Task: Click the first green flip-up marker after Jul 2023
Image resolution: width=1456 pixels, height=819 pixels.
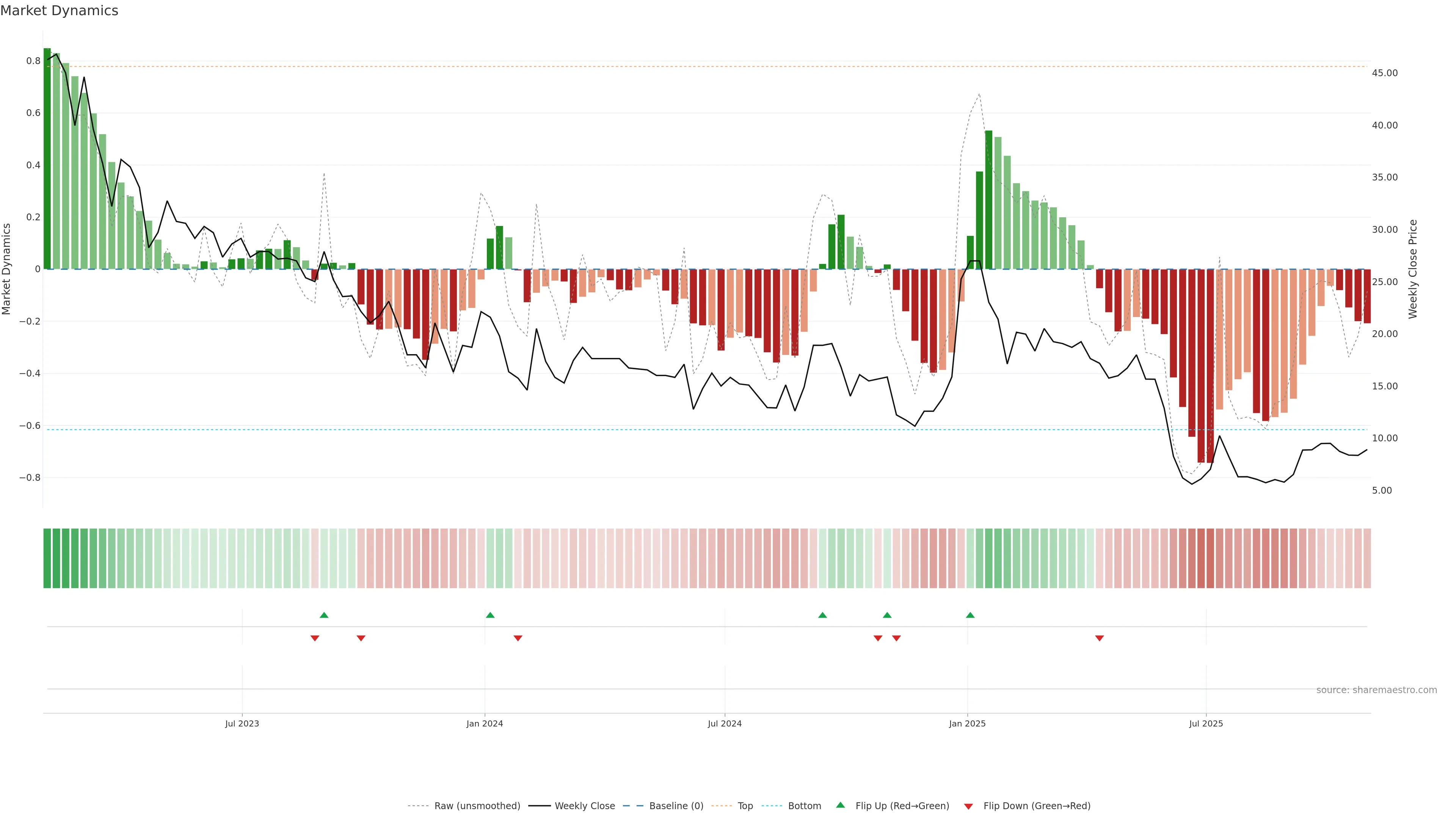Action: coord(324,615)
